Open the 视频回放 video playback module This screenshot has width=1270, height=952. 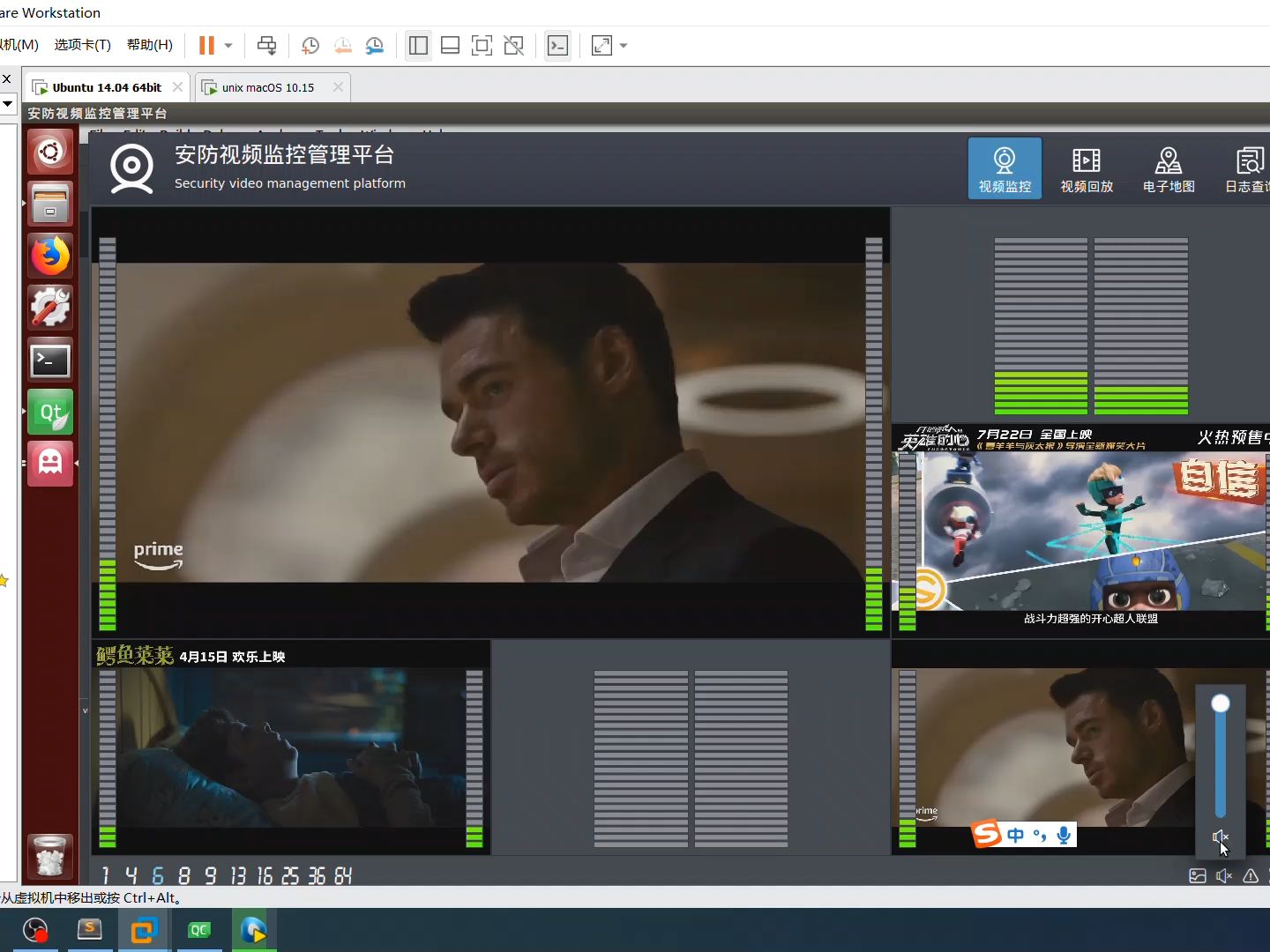point(1087,168)
